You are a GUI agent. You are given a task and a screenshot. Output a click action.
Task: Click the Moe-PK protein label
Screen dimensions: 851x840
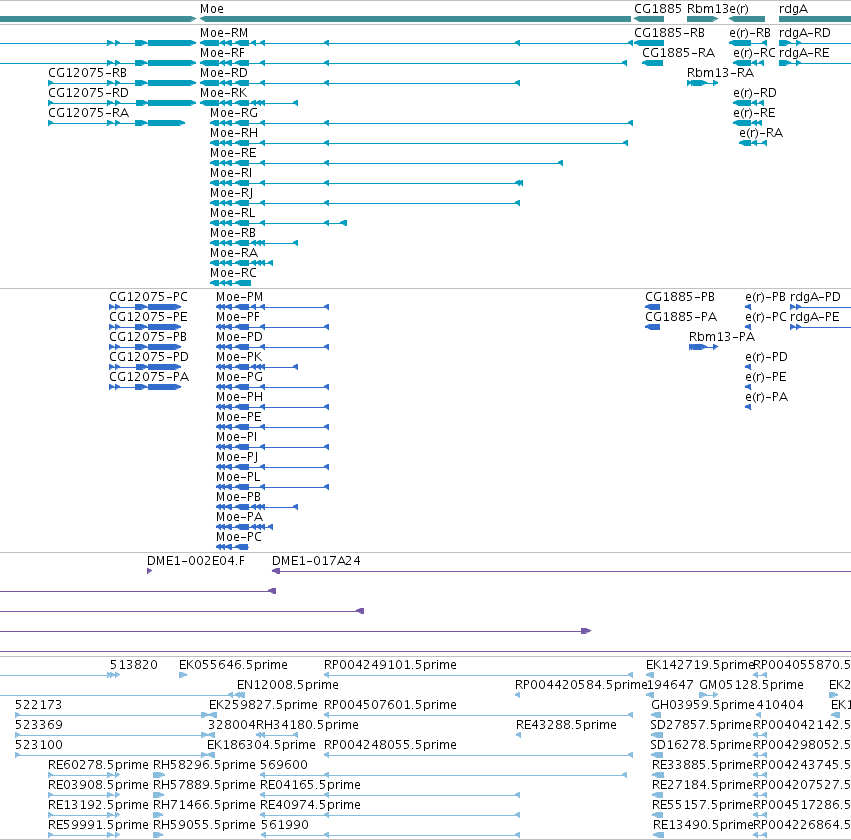coord(239,358)
